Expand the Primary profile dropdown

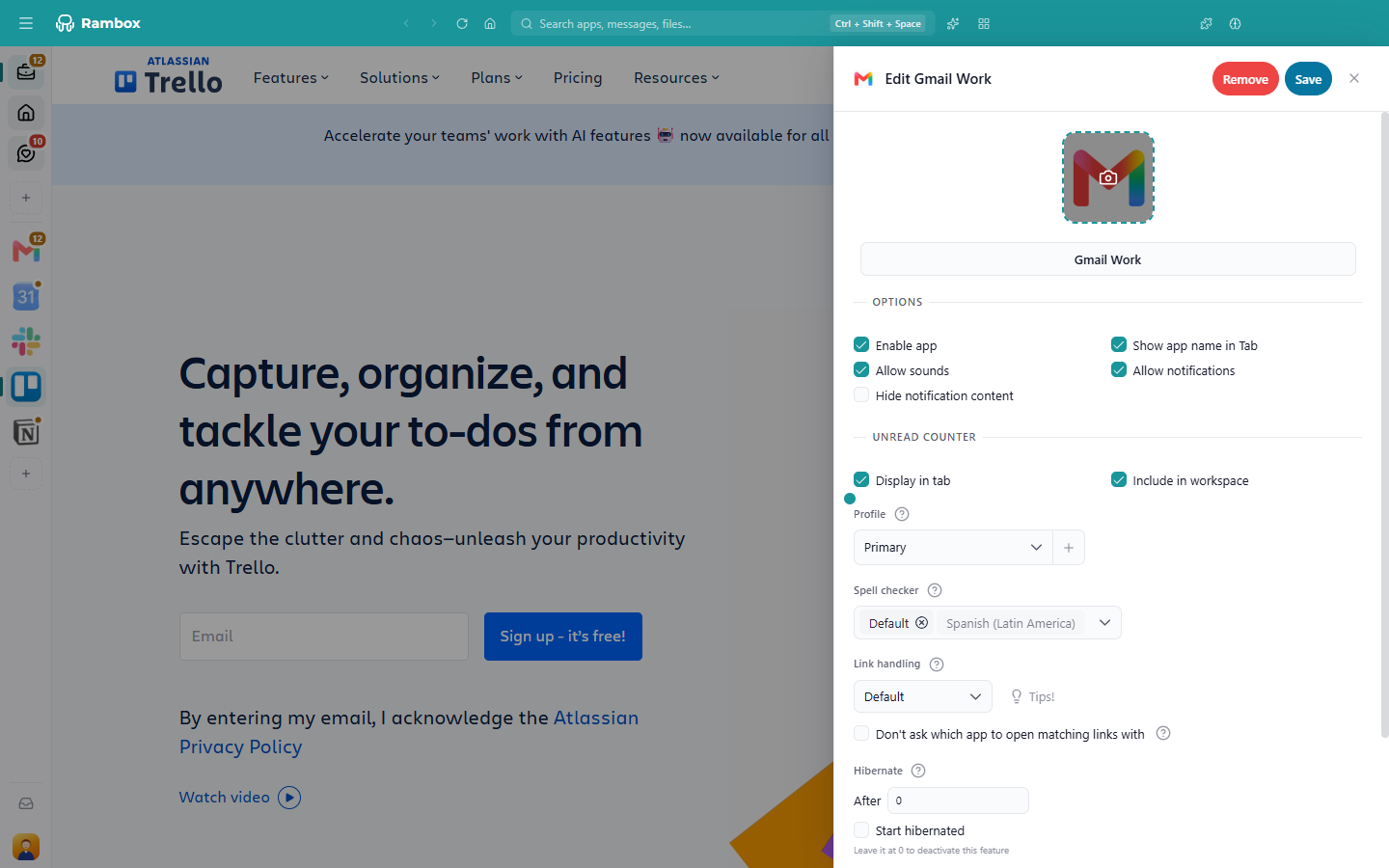(953, 548)
